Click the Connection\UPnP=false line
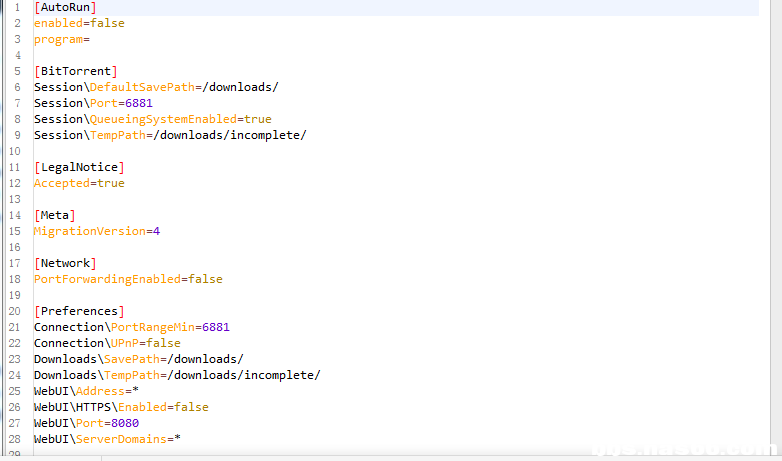This screenshot has width=782, height=461. (107, 343)
